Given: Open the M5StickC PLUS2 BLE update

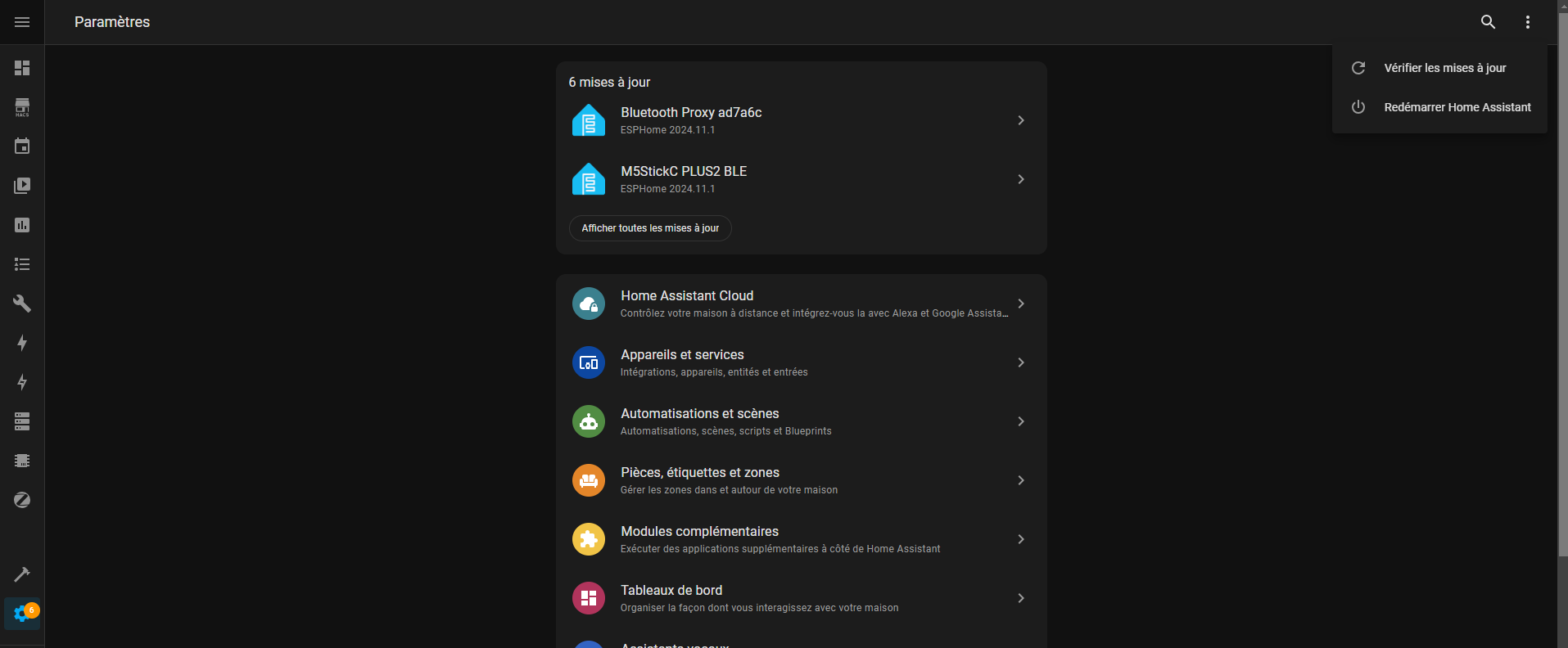Looking at the screenshot, I should (x=802, y=179).
